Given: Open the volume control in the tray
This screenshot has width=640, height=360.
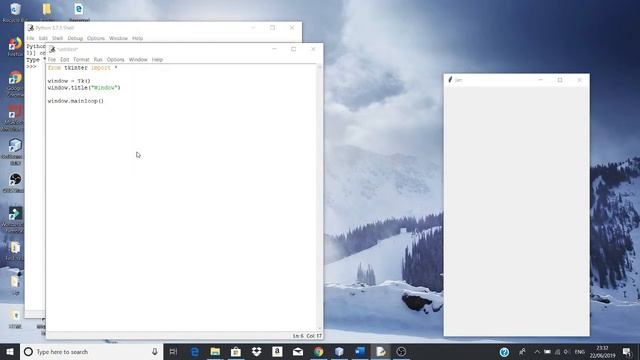Looking at the screenshot, I should [x=566, y=351].
